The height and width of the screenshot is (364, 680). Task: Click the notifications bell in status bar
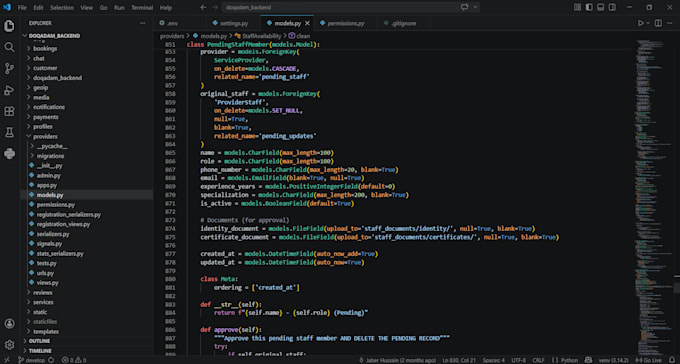click(x=672, y=360)
